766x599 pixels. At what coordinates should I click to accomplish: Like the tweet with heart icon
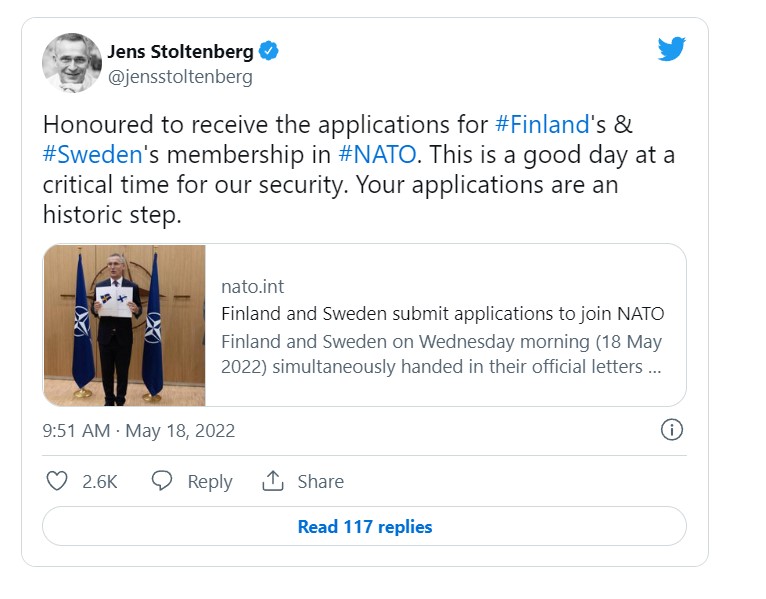coord(57,481)
